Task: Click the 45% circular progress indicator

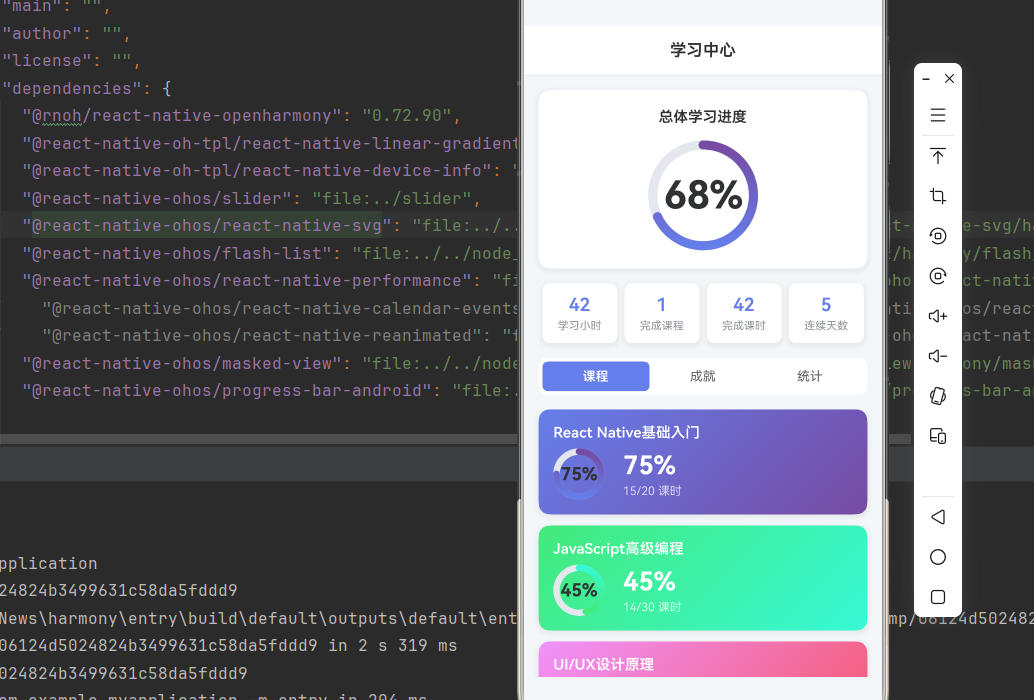Action: [579, 590]
